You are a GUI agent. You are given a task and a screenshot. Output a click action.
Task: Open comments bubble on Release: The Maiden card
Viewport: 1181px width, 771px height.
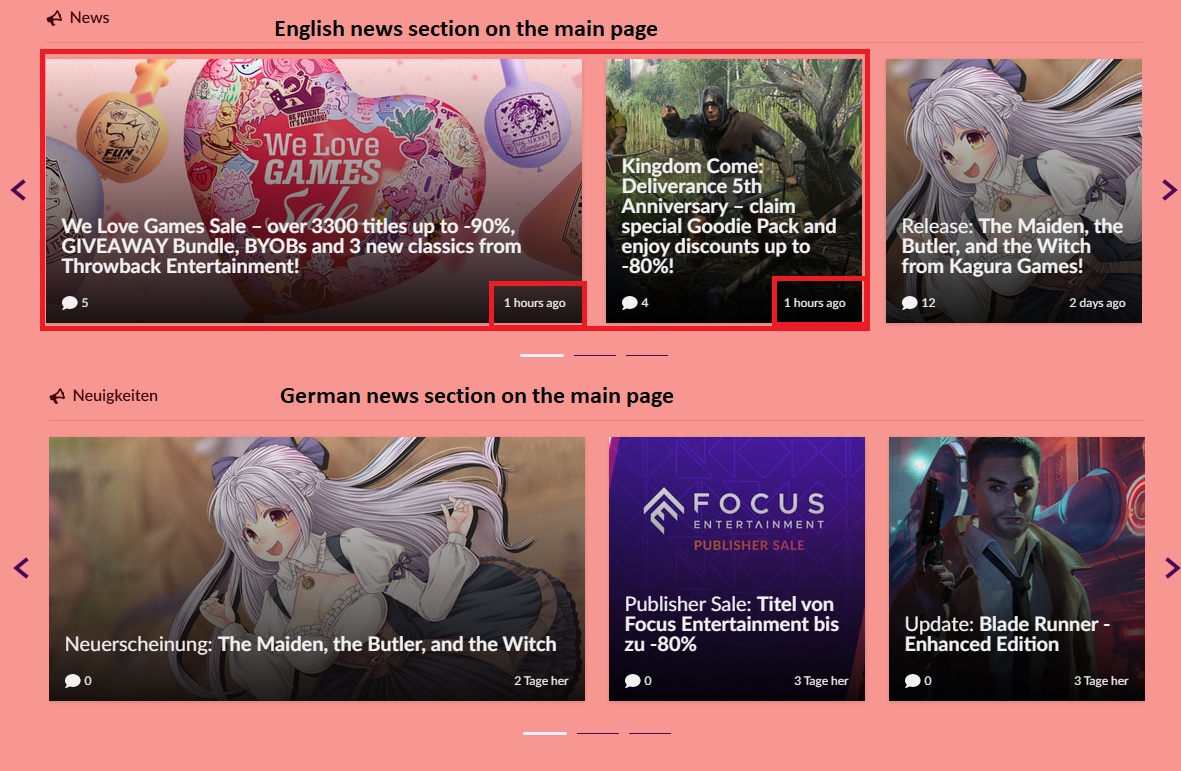tap(910, 303)
